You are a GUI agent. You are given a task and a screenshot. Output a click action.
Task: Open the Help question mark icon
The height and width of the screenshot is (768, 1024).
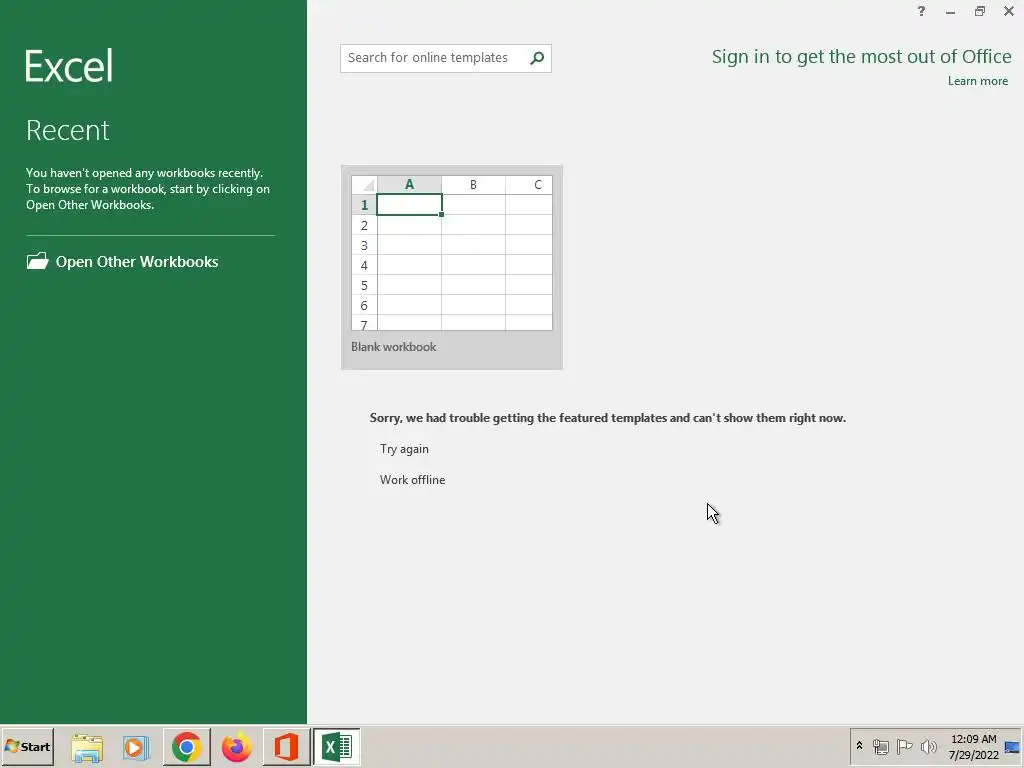(921, 11)
